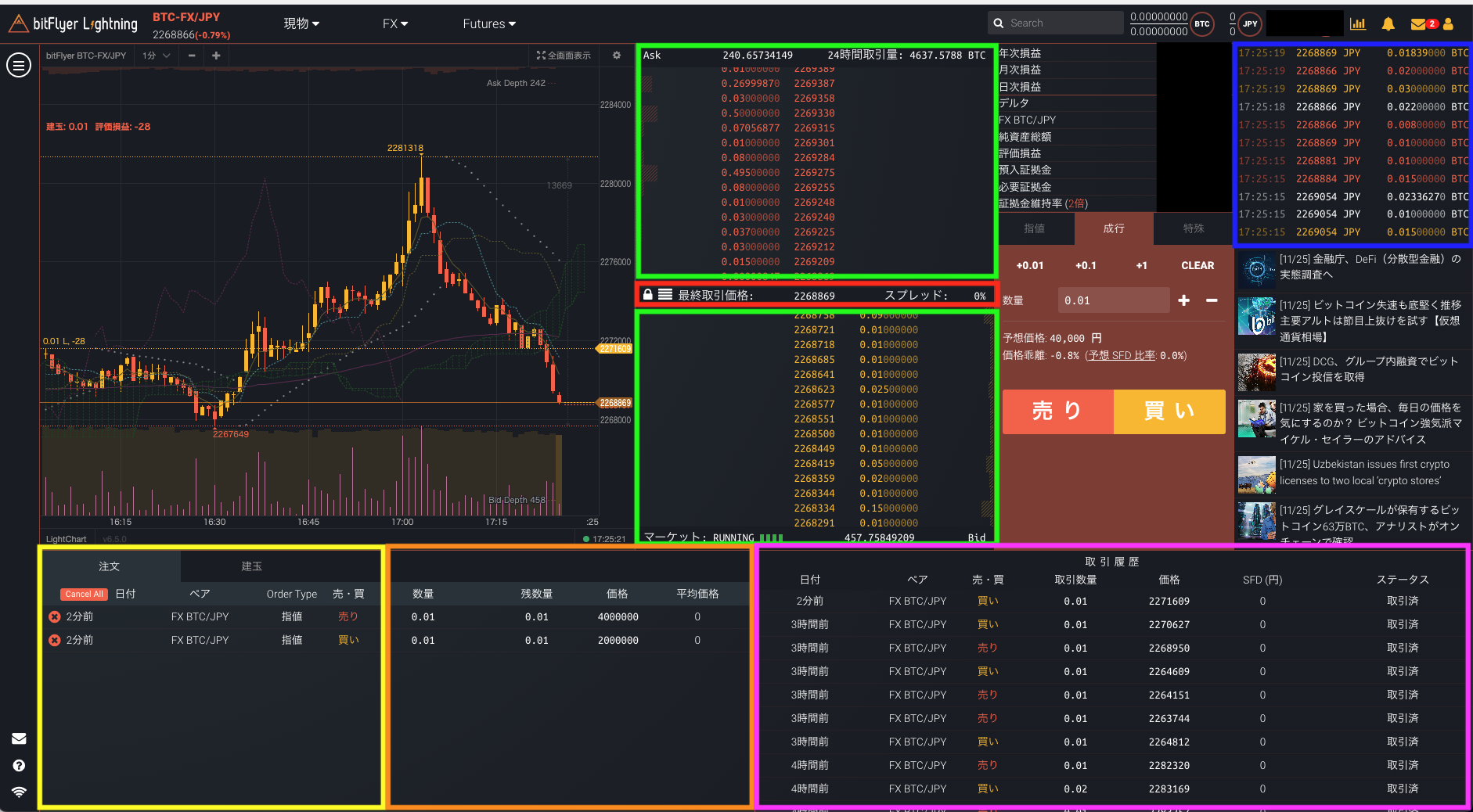Click the 売り sell button
1473x812 pixels.
(x=1058, y=411)
